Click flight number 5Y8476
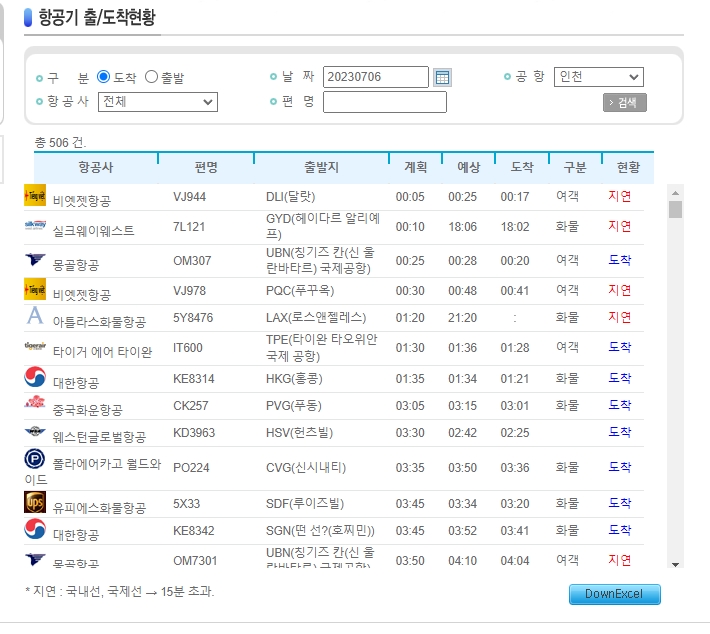The height and width of the screenshot is (634, 710). pyautogui.click(x=193, y=317)
